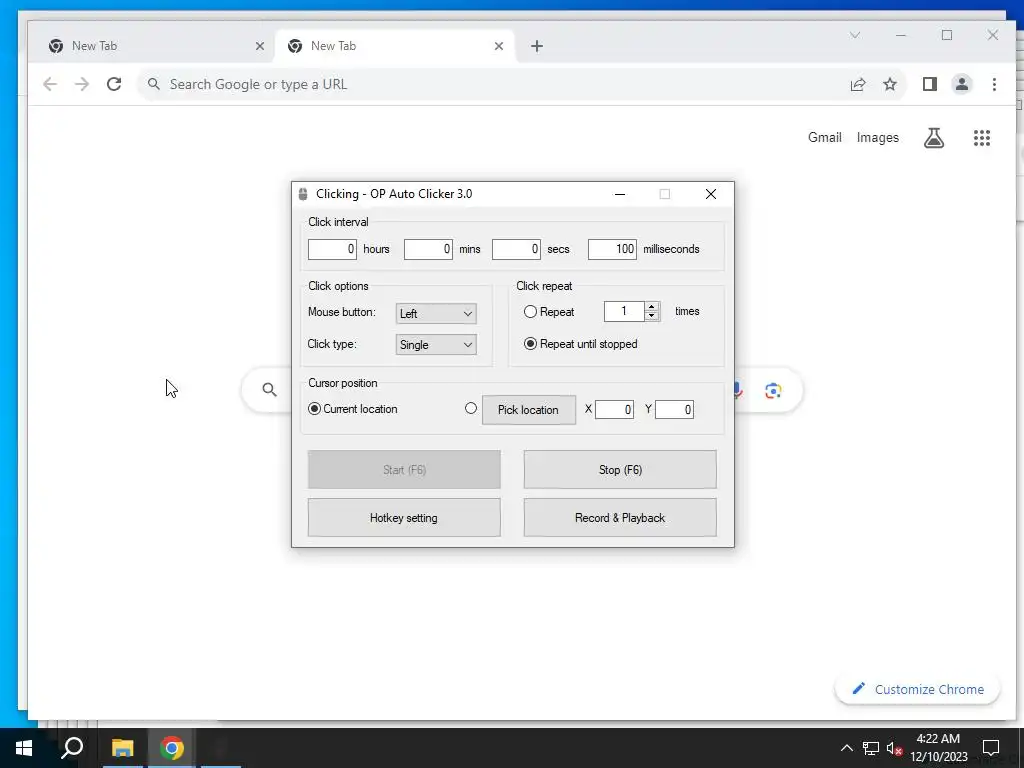Select Current location radio button
The width and height of the screenshot is (1024, 768).
coord(314,409)
